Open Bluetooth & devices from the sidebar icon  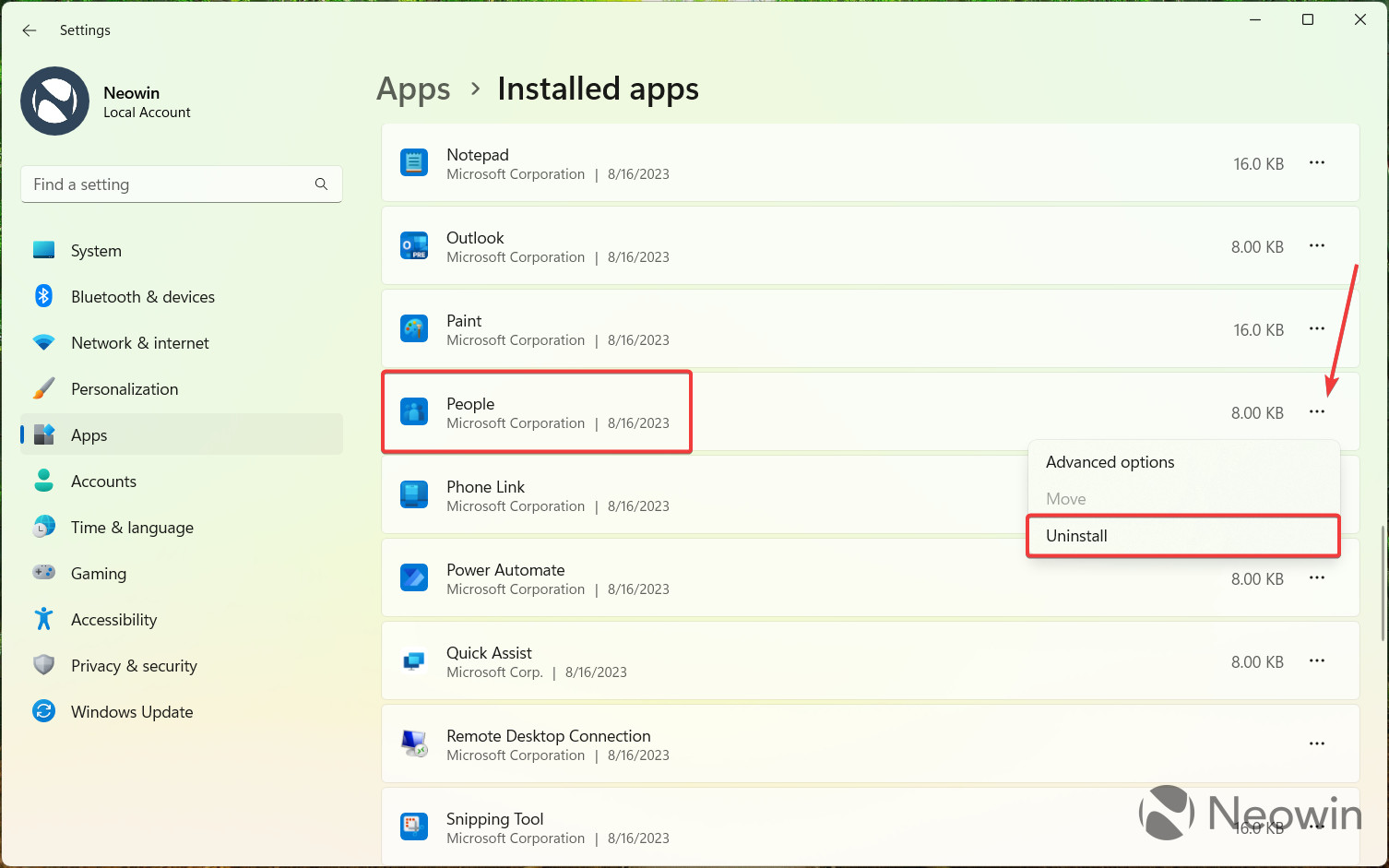tap(43, 296)
